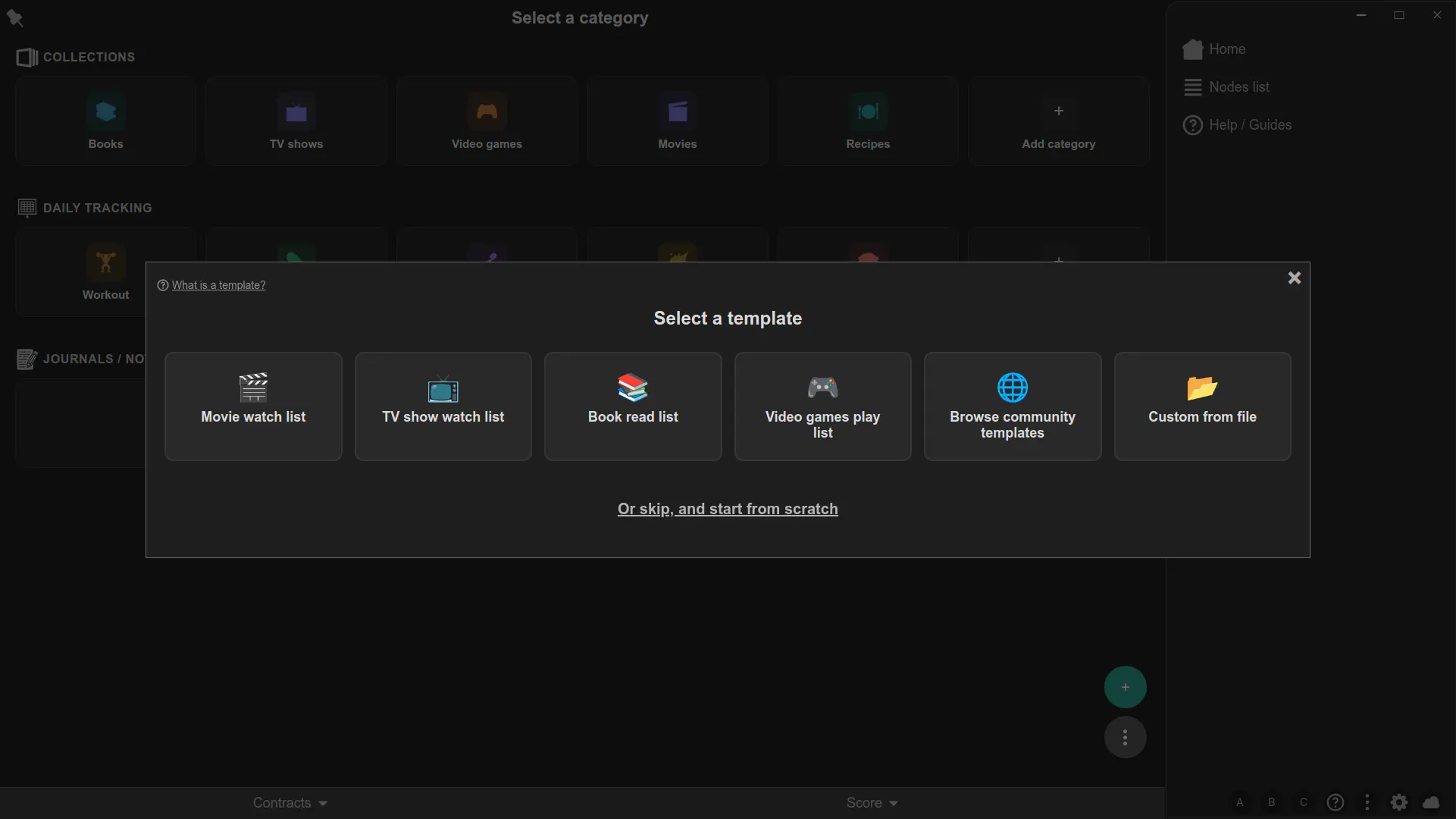Open the three-dot floating menu button
Image resolution: width=1456 pixels, height=819 pixels.
1125,737
